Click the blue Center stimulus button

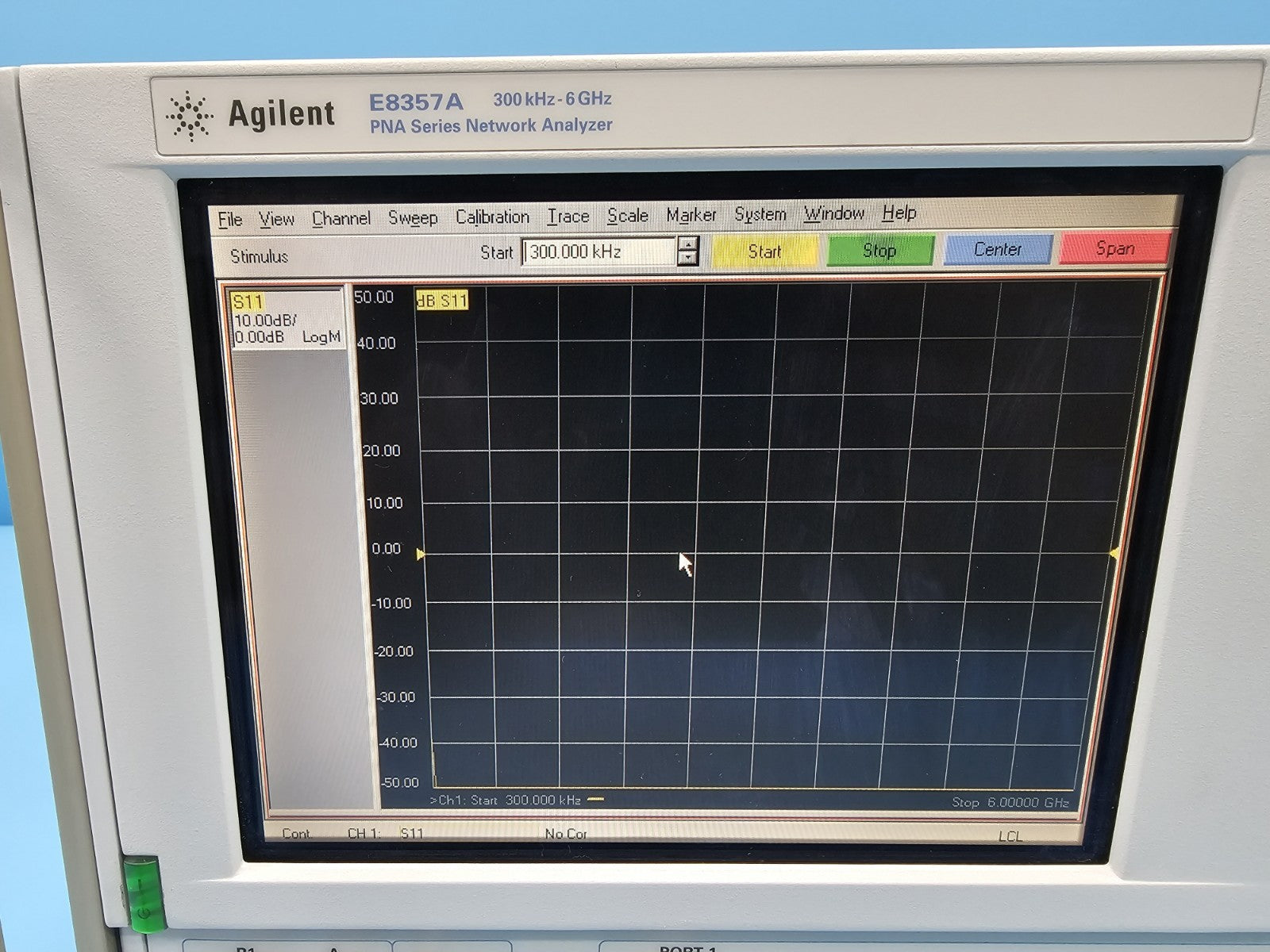[x=997, y=249]
